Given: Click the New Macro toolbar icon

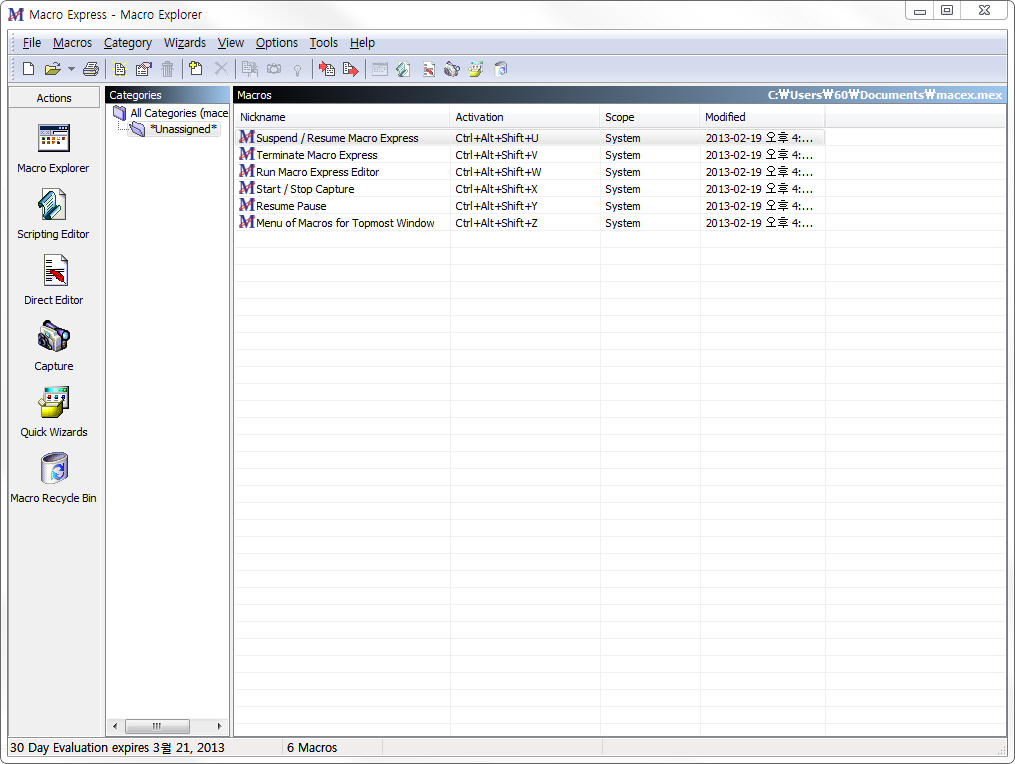Looking at the screenshot, I should click(120, 69).
